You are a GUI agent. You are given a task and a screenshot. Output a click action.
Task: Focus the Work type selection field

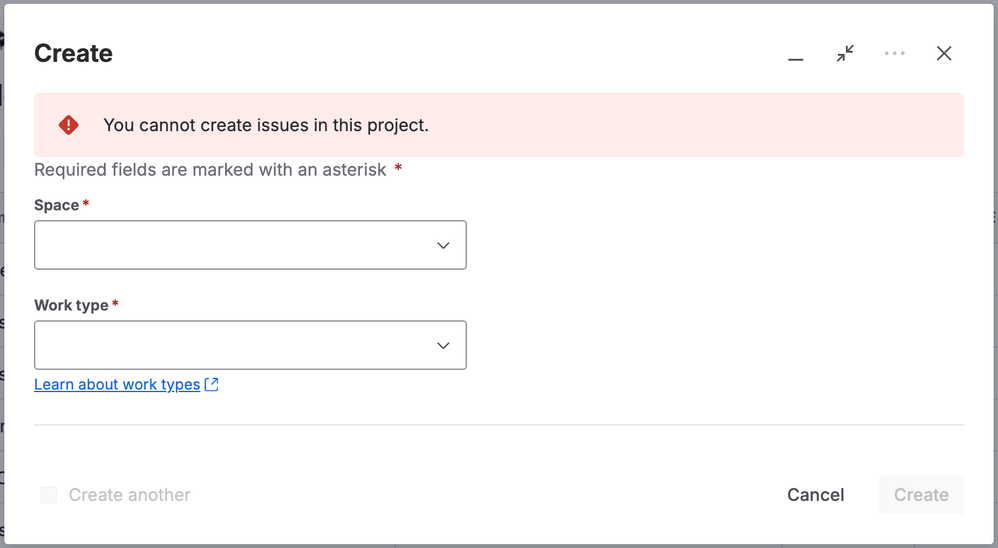coord(250,345)
